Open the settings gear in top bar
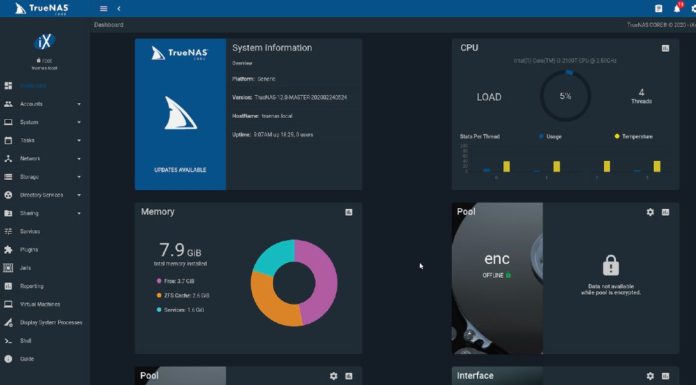Viewport: 696px width, 385px height. [693, 8]
